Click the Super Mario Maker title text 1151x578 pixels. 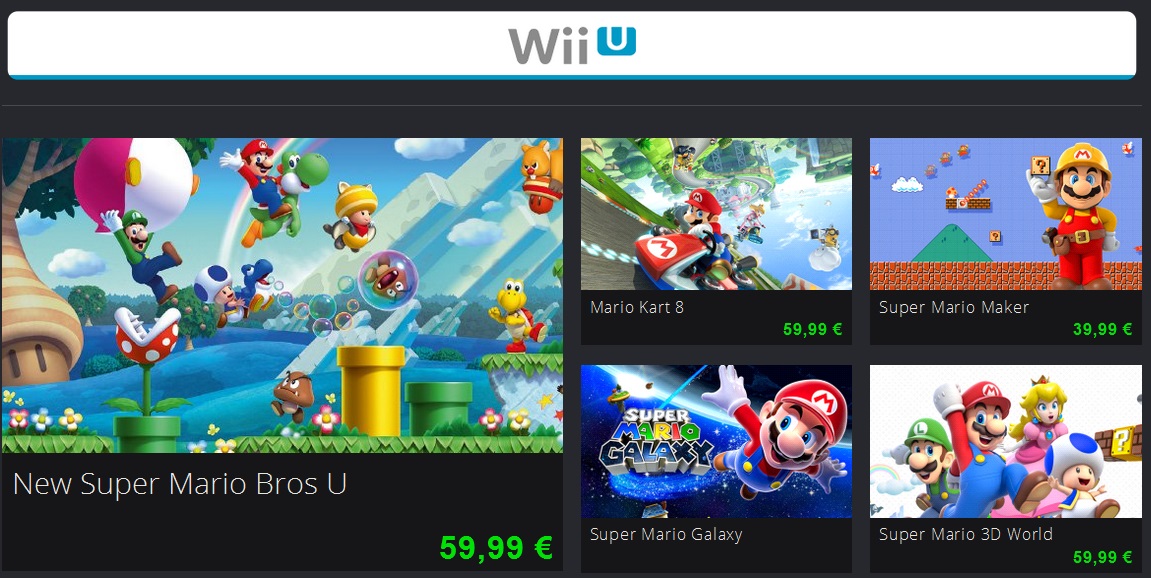click(x=954, y=307)
